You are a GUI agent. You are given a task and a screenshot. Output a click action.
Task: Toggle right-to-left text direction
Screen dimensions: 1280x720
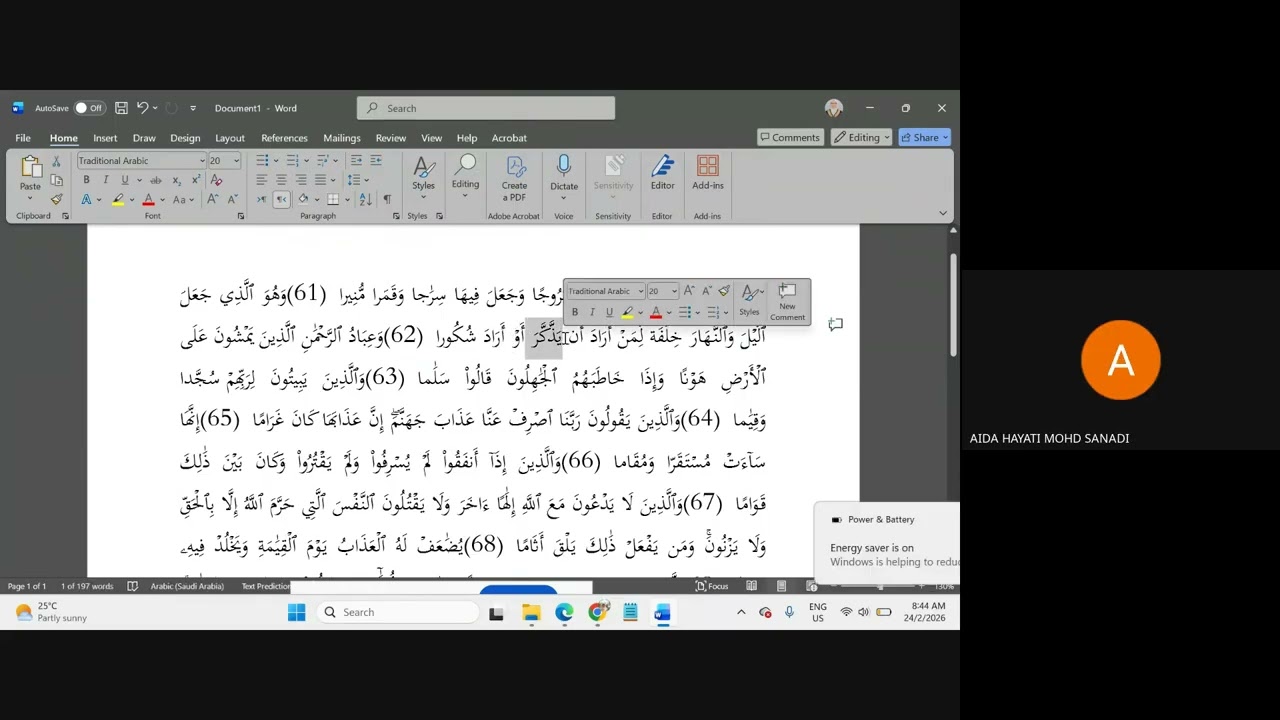coord(281,199)
